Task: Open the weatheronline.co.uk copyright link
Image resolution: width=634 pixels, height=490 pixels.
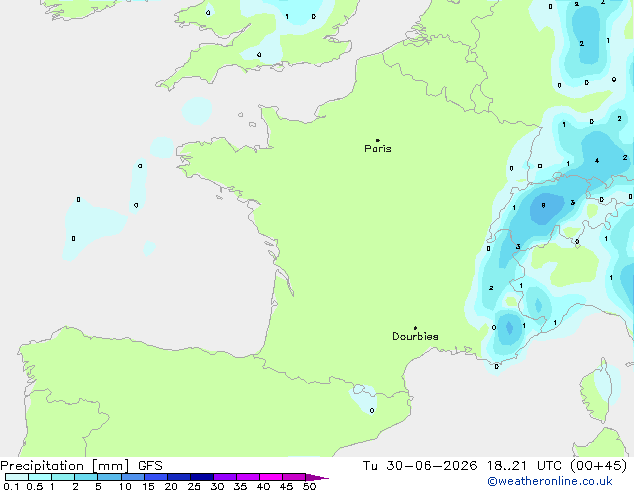Action: (549, 481)
